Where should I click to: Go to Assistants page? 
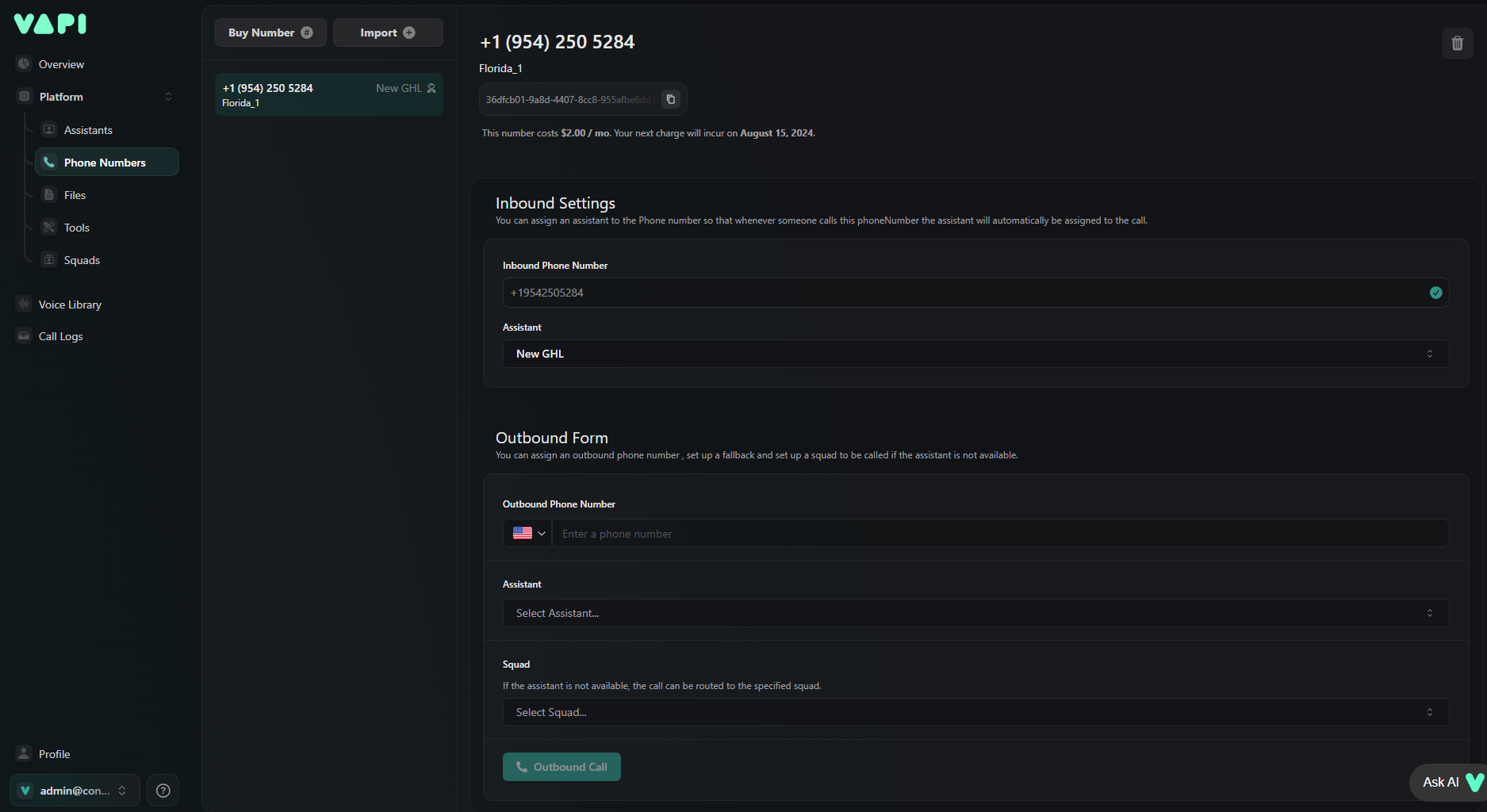coord(88,130)
